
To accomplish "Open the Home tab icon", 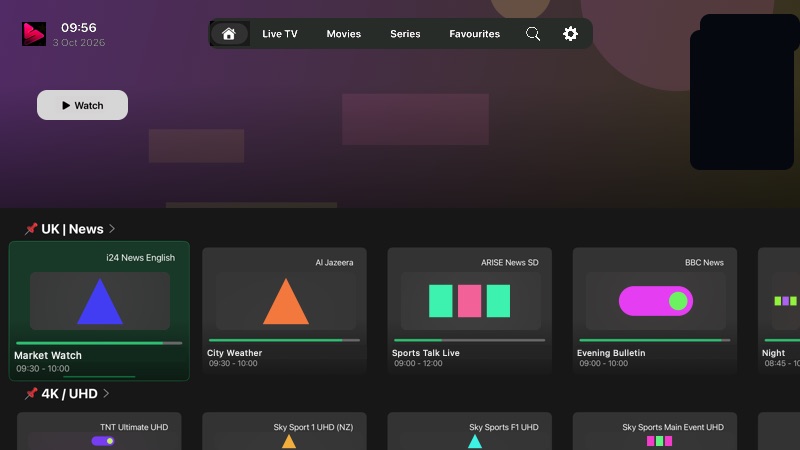I will (x=229, y=34).
